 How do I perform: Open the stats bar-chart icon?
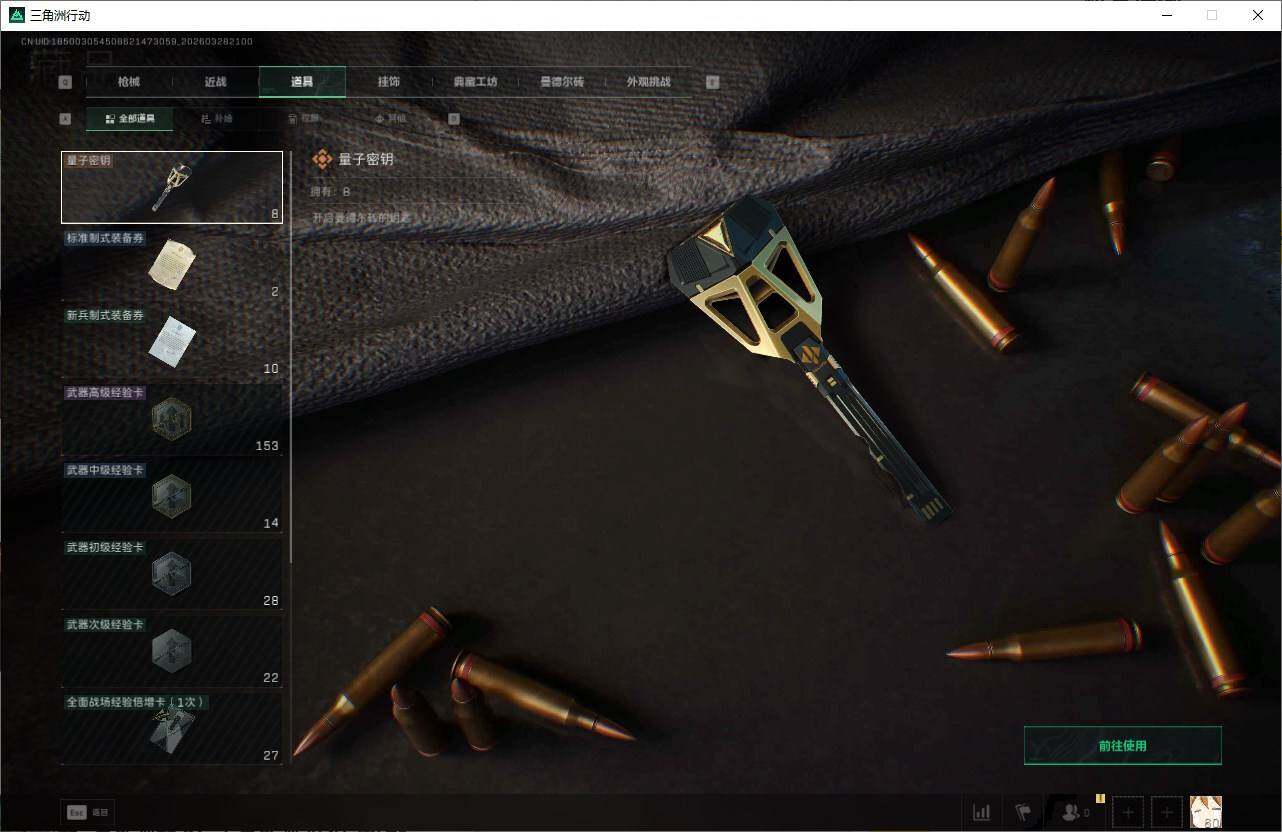[x=982, y=812]
